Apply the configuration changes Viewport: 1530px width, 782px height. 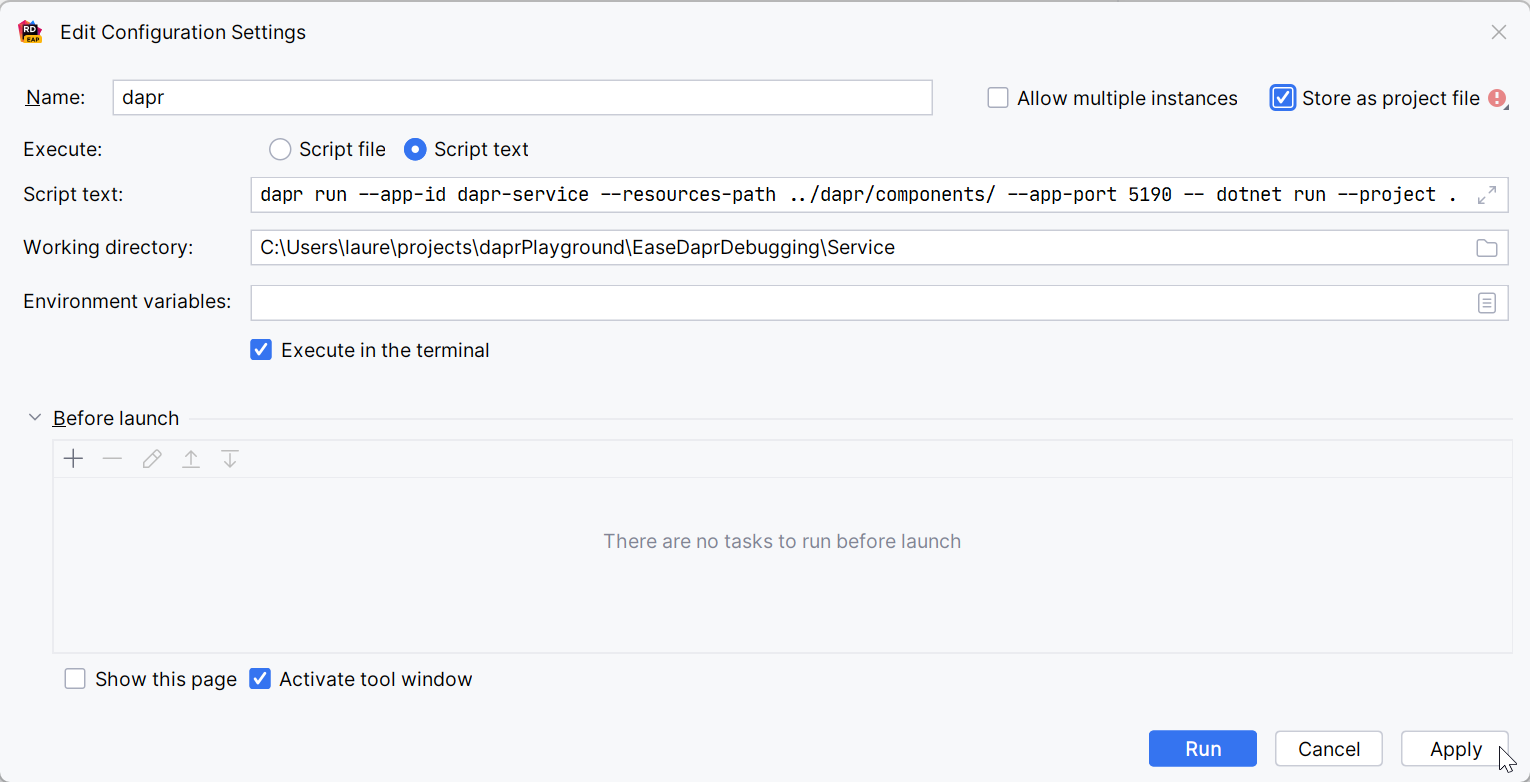[1455, 749]
